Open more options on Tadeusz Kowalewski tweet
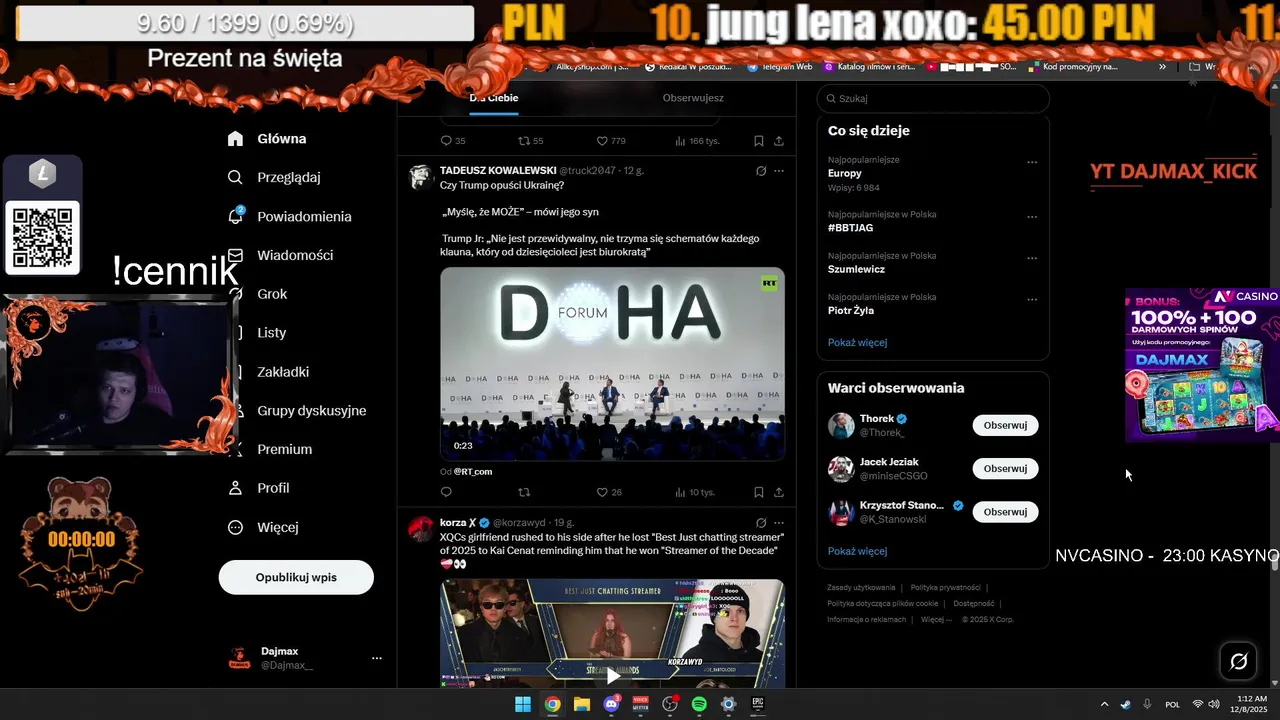This screenshot has width=1280, height=720. click(779, 171)
